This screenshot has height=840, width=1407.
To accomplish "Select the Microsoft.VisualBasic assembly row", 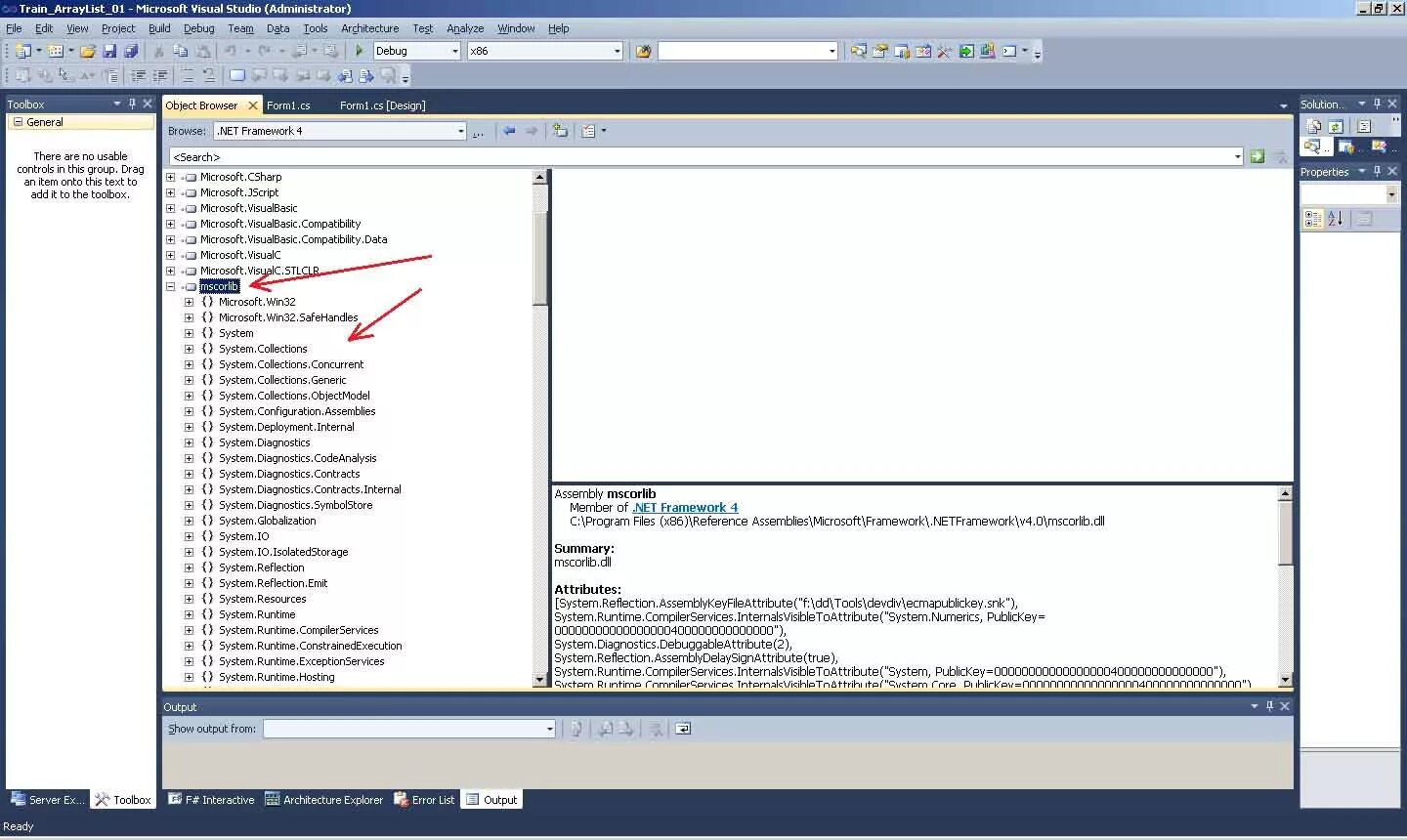I will pos(248,208).
